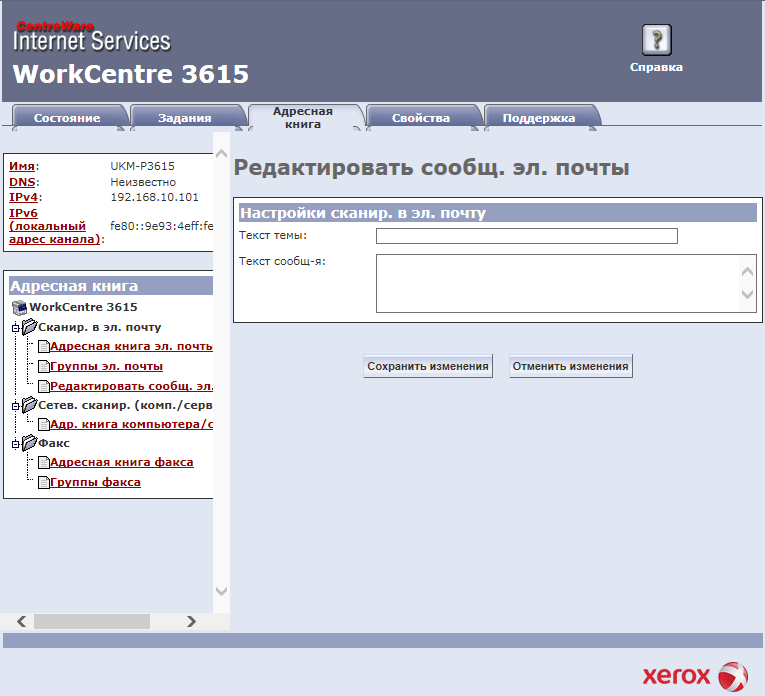Click the Факс folder icon
Screen dimensions: 765x696
(29, 442)
